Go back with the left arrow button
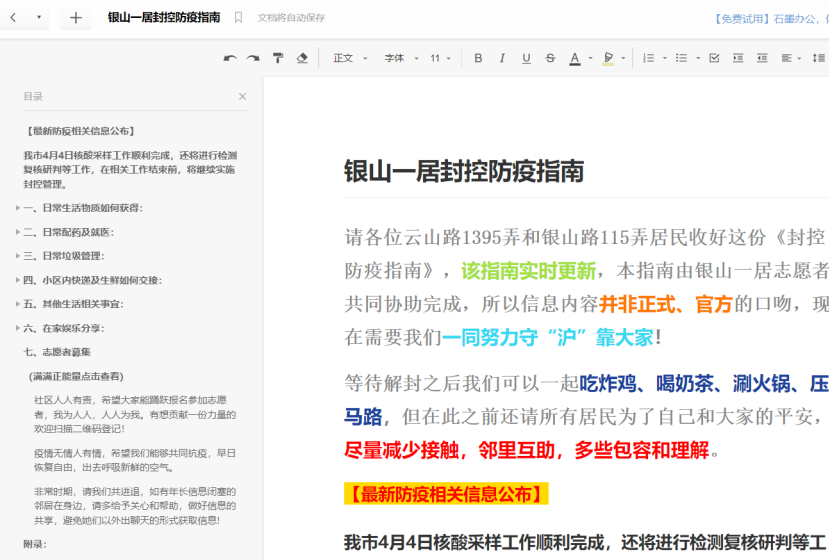829x560 pixels. pyautogui.click(x=13, y=17)
